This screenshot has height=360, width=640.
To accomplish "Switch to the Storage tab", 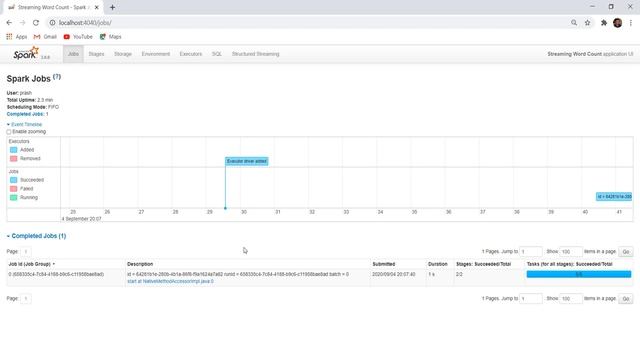I will point(123,54).
